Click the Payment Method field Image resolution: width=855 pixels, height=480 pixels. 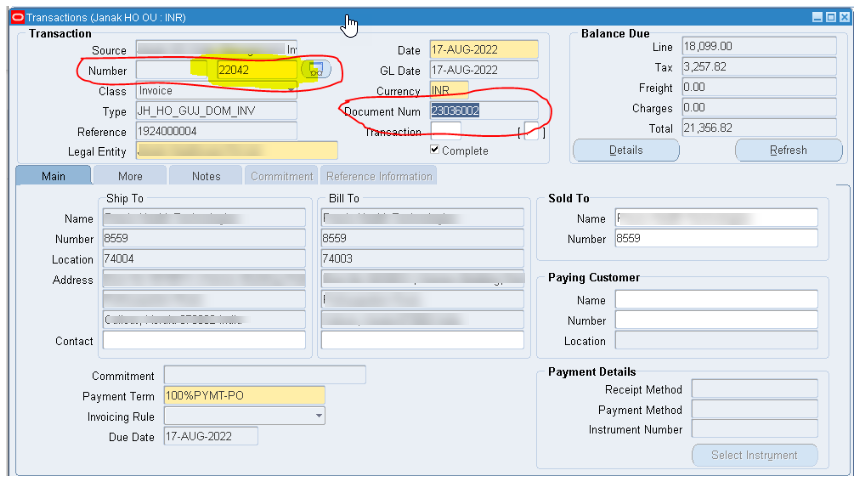click(755, 409)
